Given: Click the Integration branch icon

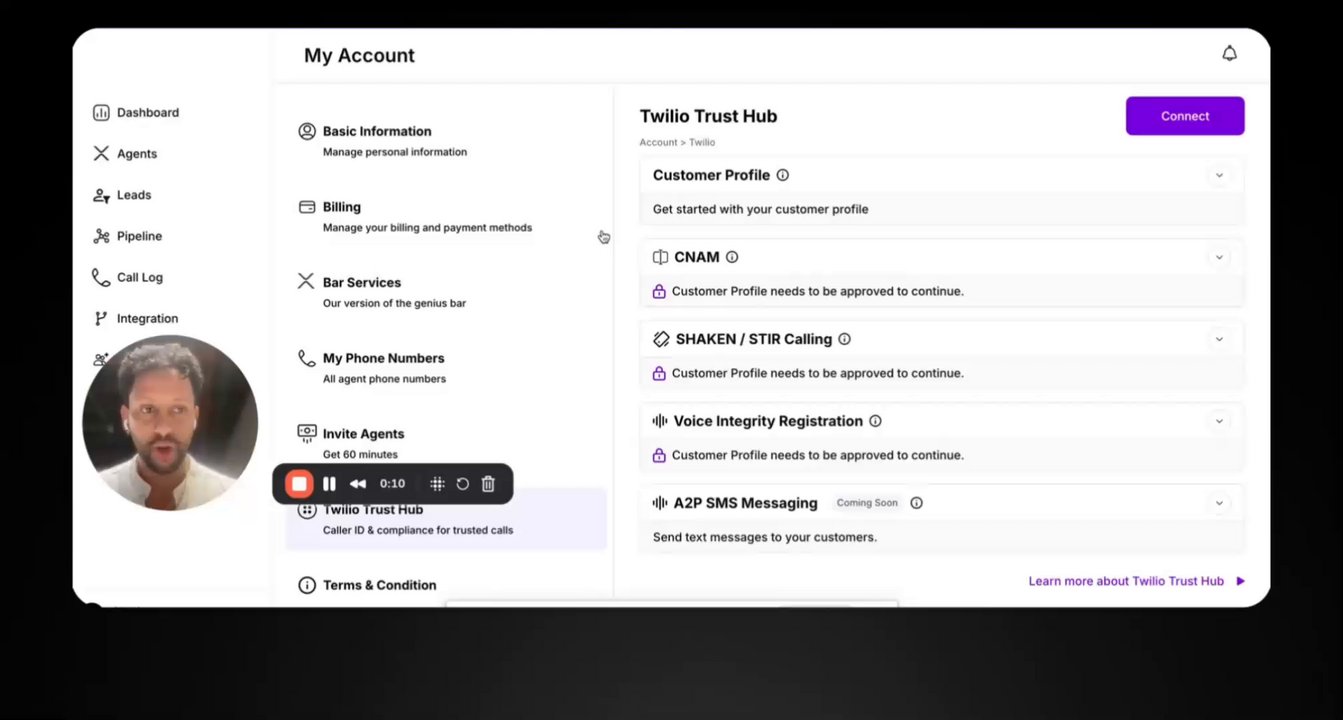Looking at the screenshot, I should [101, 318].
